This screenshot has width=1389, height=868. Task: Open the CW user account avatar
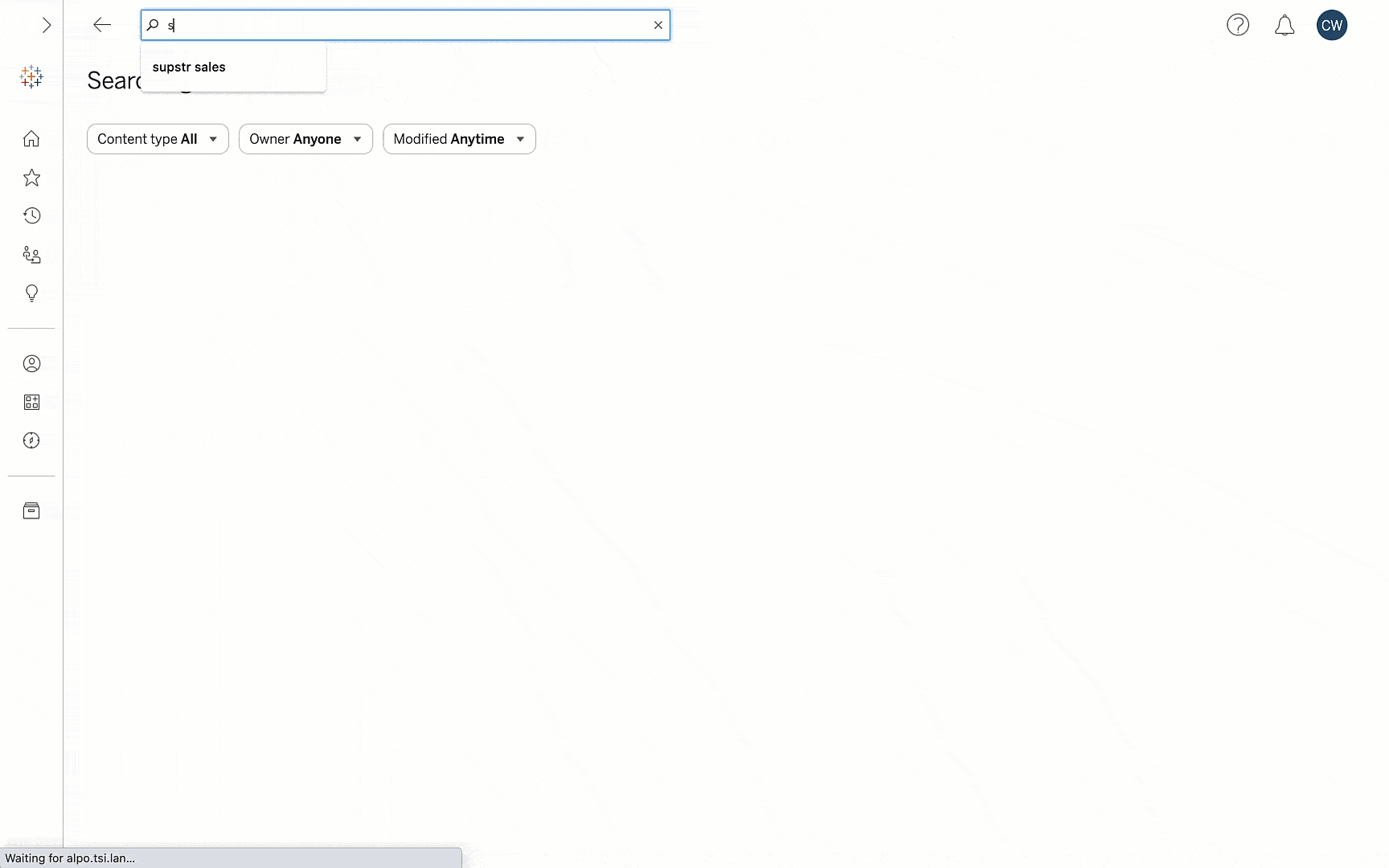click(1331, 26)
